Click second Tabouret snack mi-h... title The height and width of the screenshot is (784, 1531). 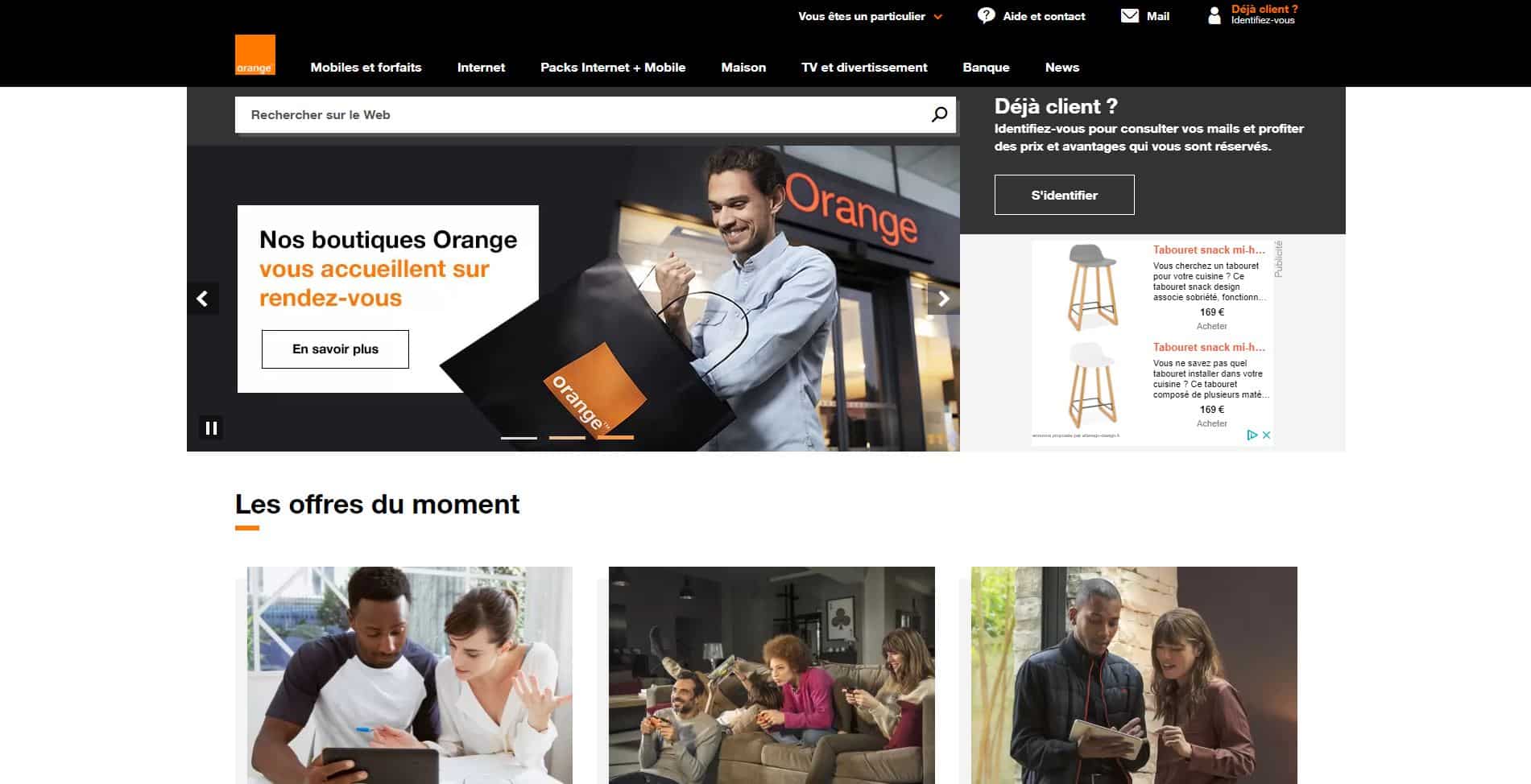pos(1209,348)
